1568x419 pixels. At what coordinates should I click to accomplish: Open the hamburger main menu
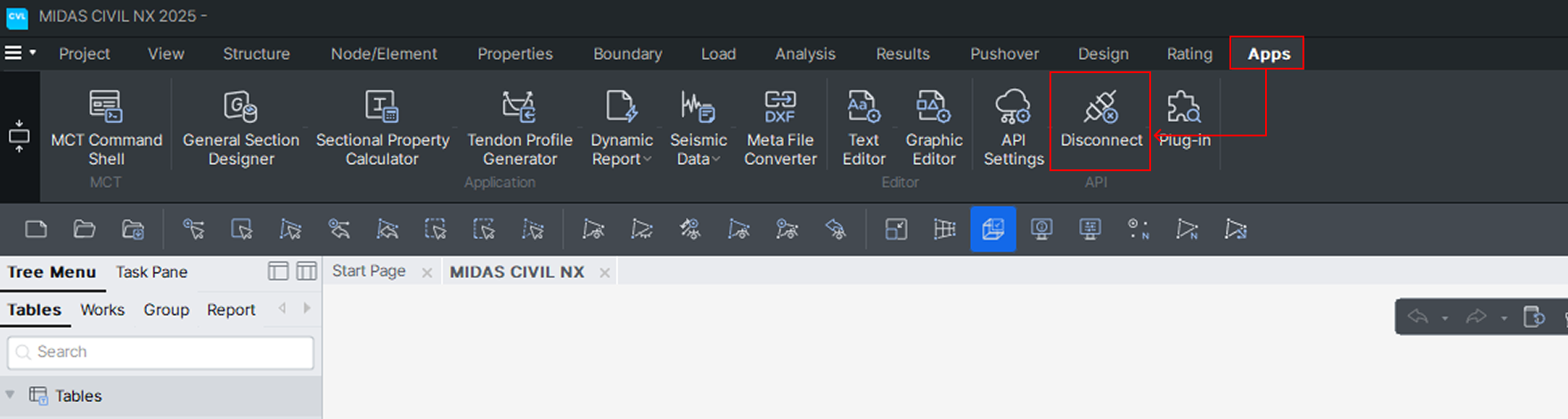13,53
